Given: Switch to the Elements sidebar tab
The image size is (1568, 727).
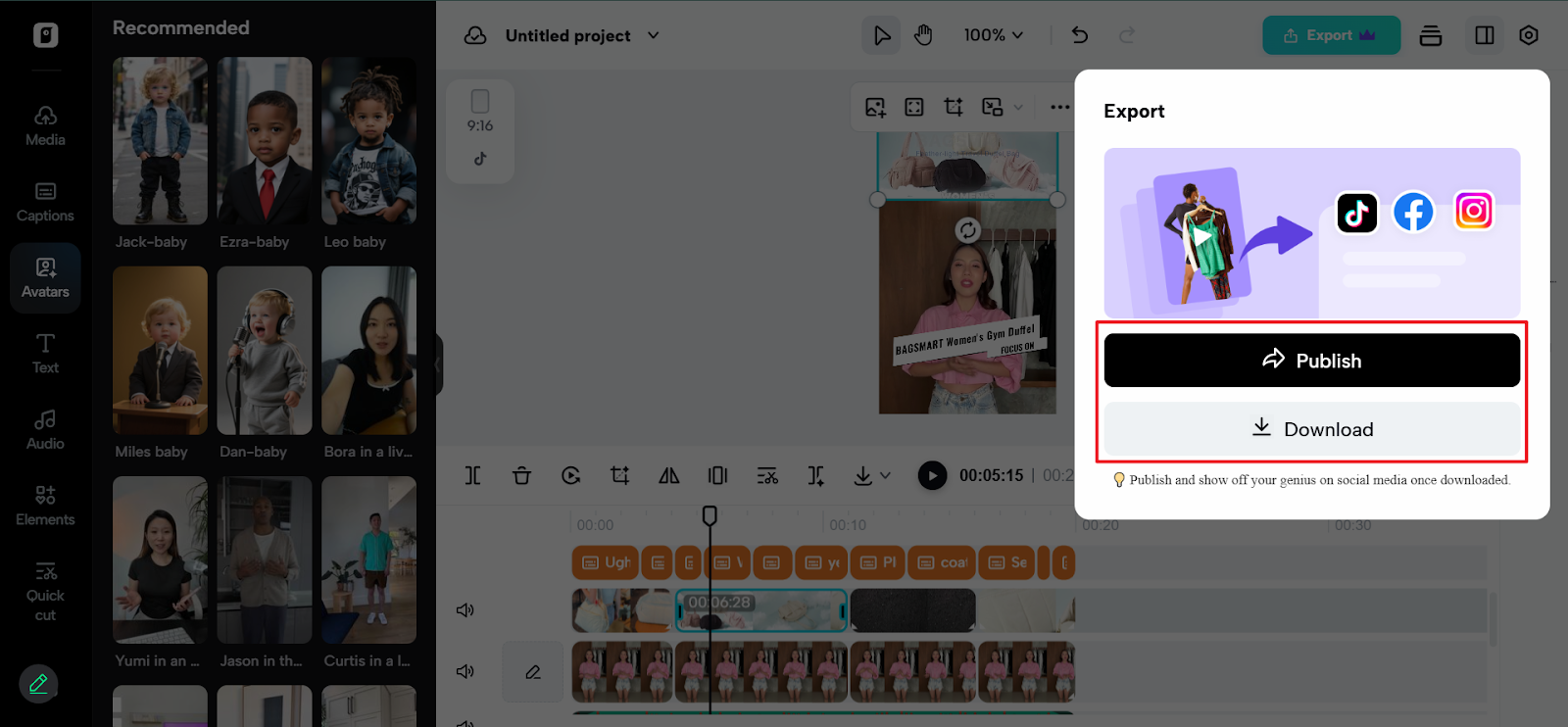Looking at the screenshot, I should coord(45,506).
